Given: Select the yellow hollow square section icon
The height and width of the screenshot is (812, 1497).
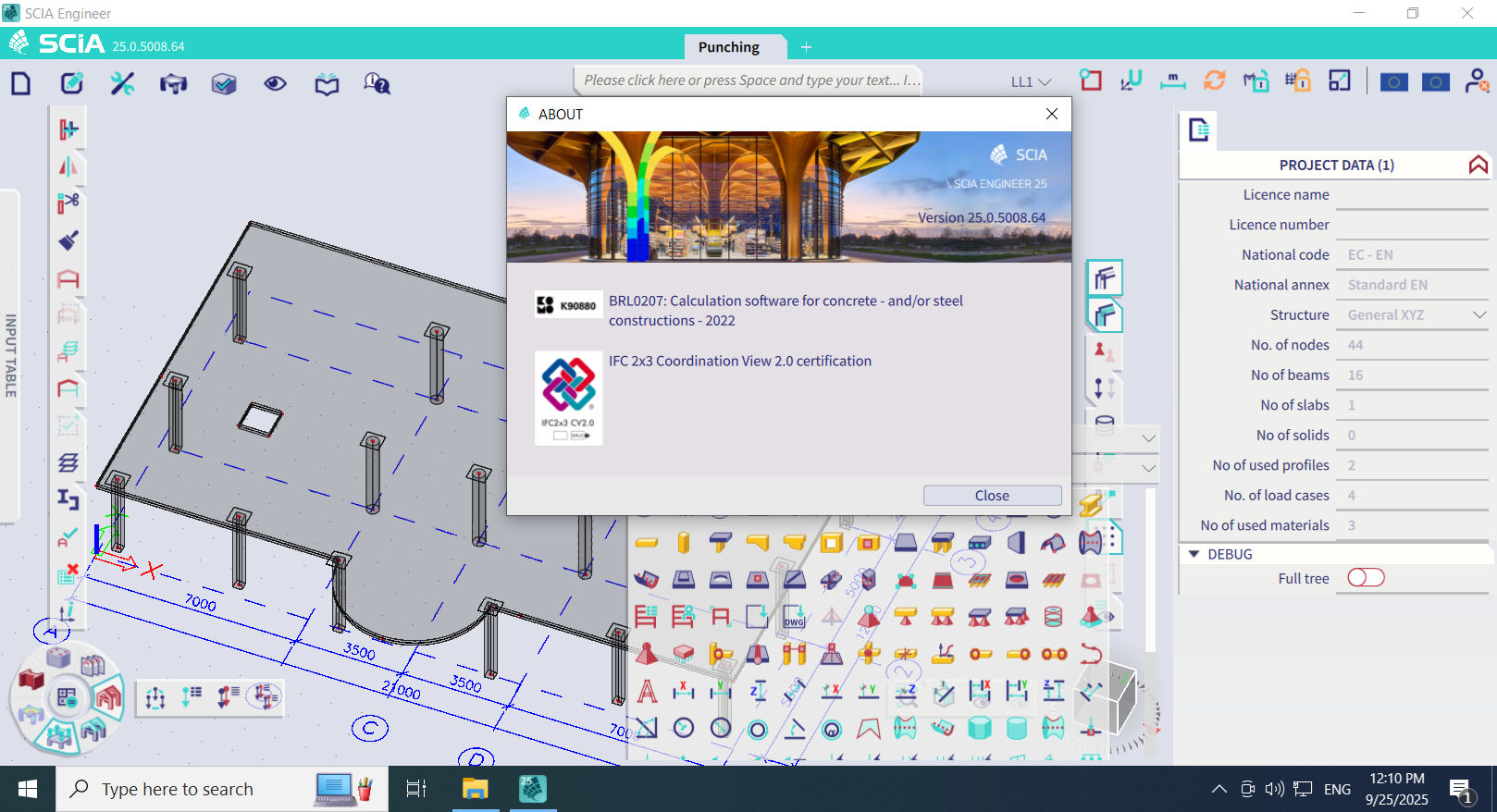Looking at the screenshot, I should click(831, 543).
